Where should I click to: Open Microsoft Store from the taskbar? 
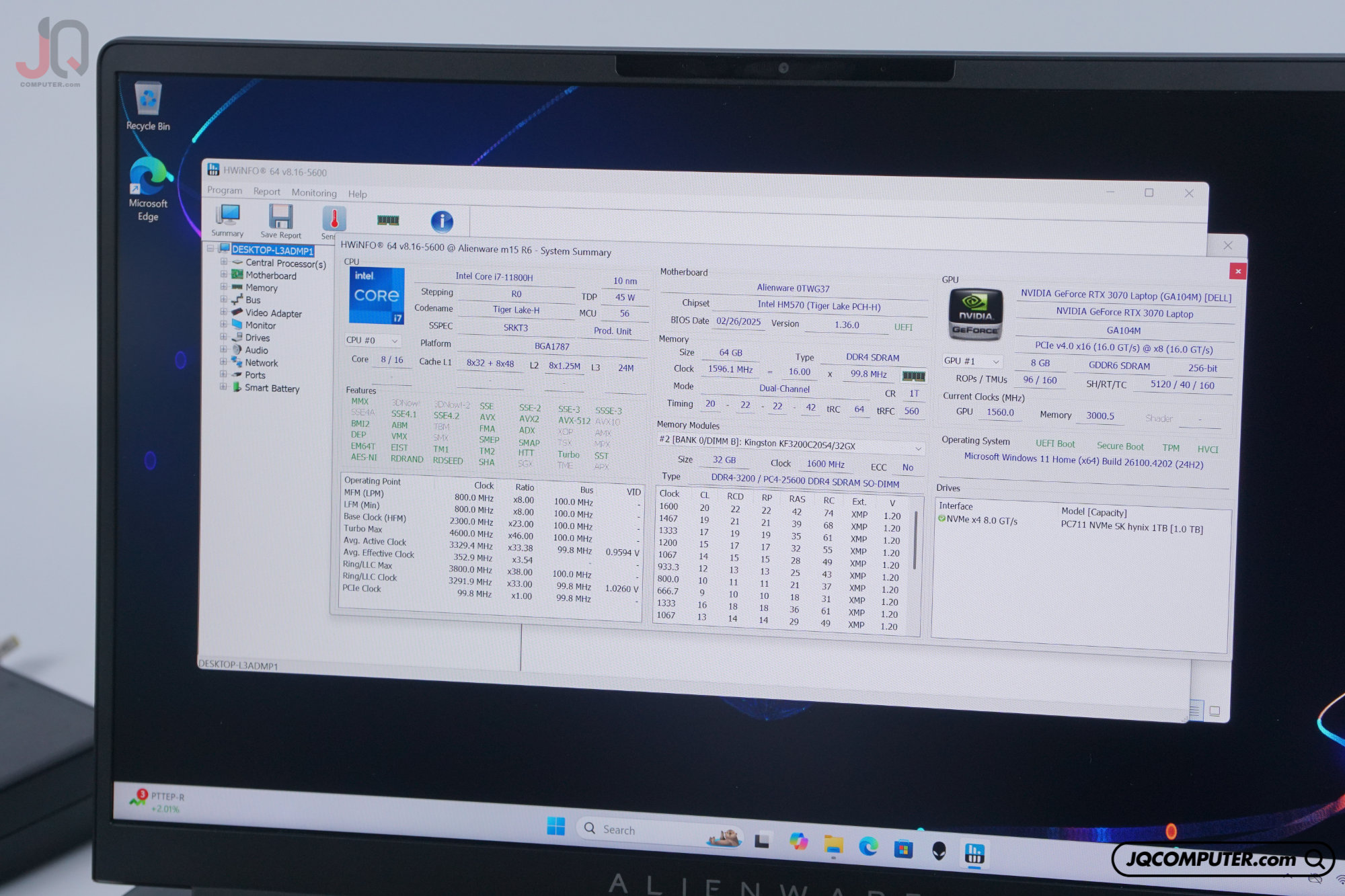tap(903, 850)
